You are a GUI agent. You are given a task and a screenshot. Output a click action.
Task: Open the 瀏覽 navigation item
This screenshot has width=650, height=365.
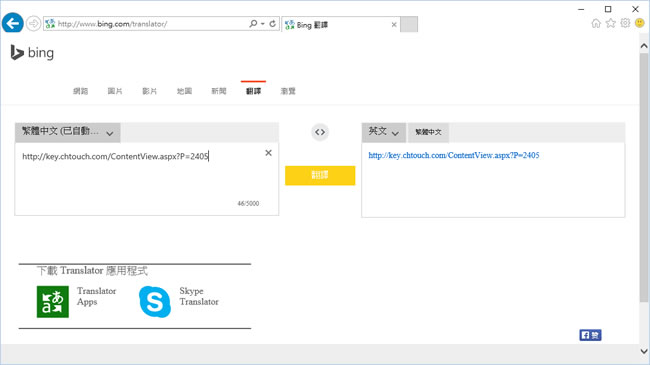click(288, 91)
